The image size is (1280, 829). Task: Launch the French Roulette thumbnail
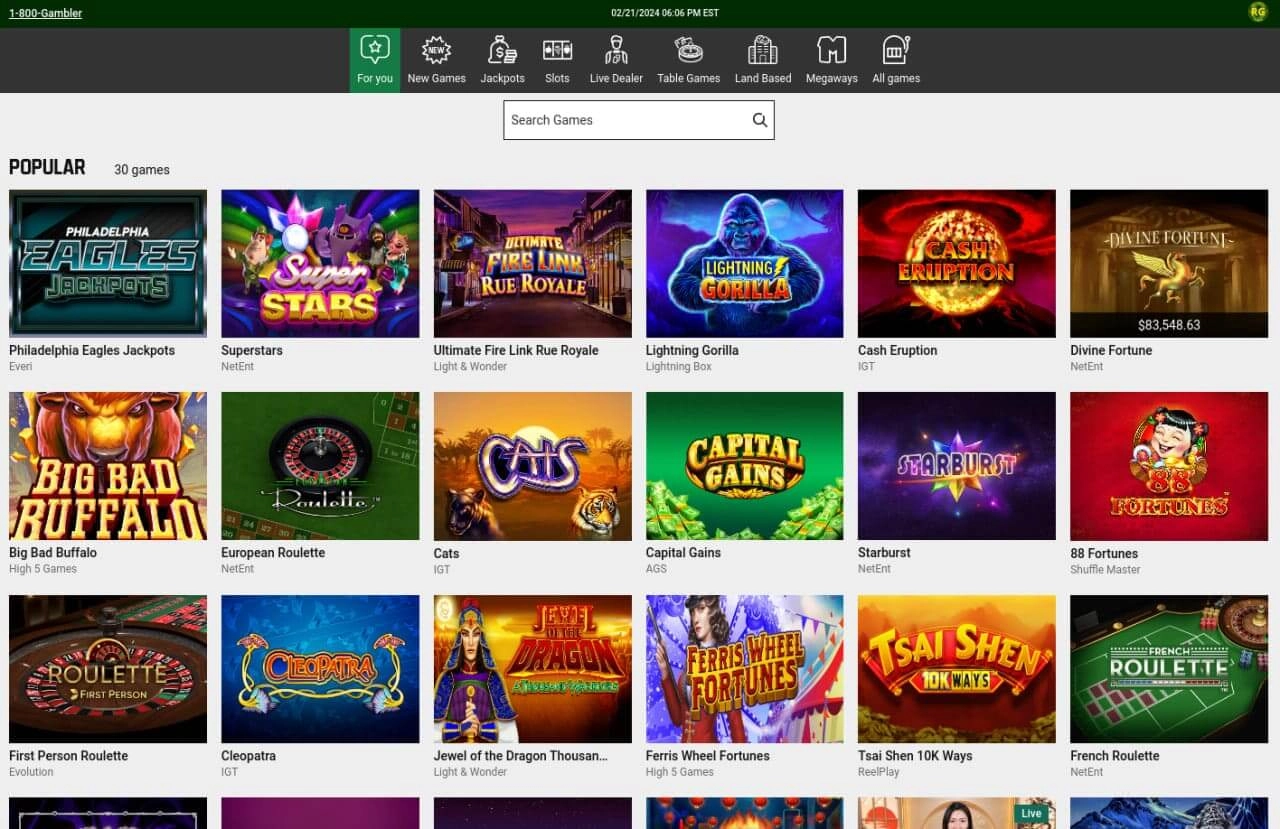click(x=1168, y=669)
